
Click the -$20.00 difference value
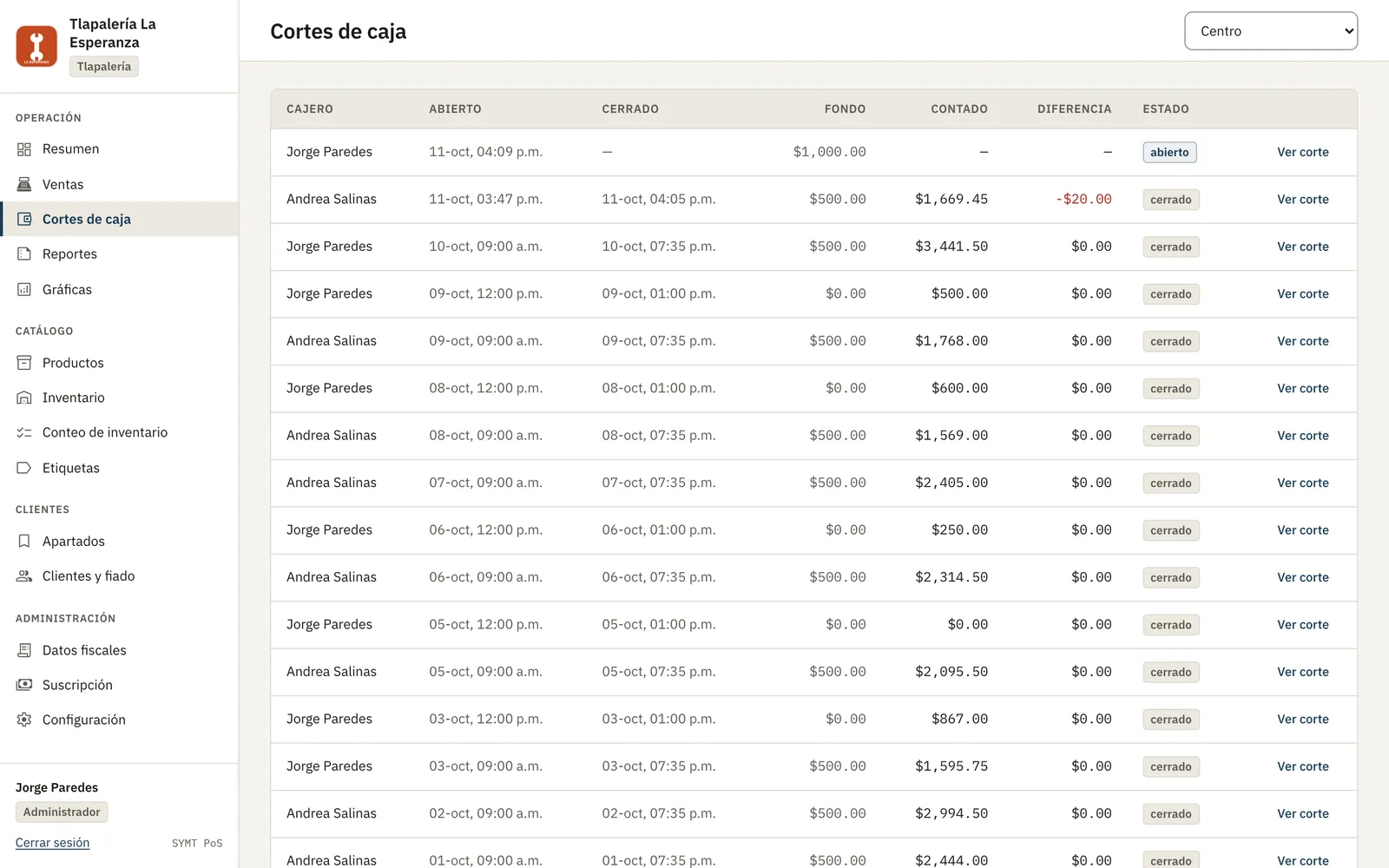(x=1083, y=199)
